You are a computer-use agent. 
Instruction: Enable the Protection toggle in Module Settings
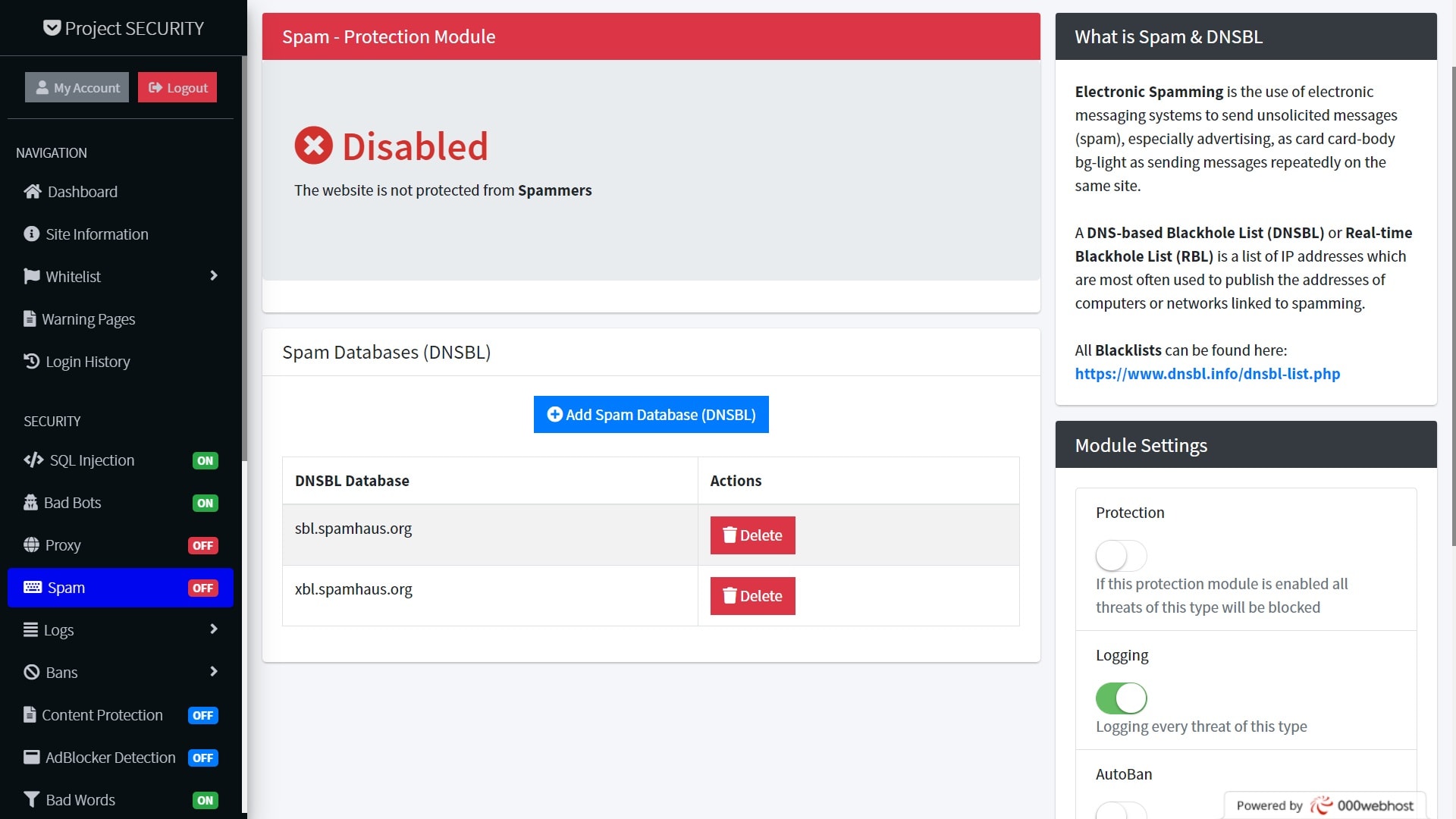click(x=1121, y=555)
